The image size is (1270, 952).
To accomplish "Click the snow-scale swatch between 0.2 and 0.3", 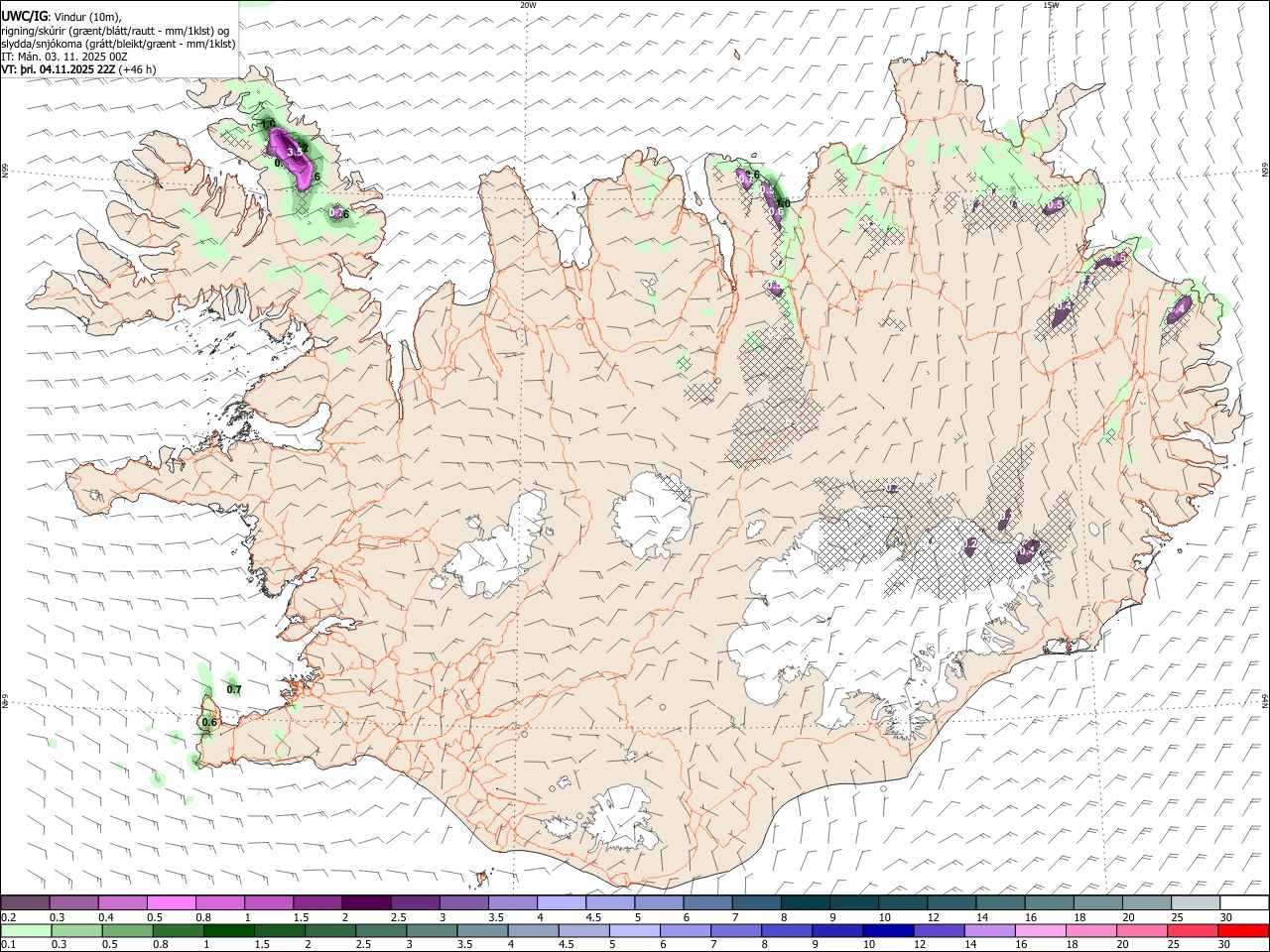I will (26, 902).
